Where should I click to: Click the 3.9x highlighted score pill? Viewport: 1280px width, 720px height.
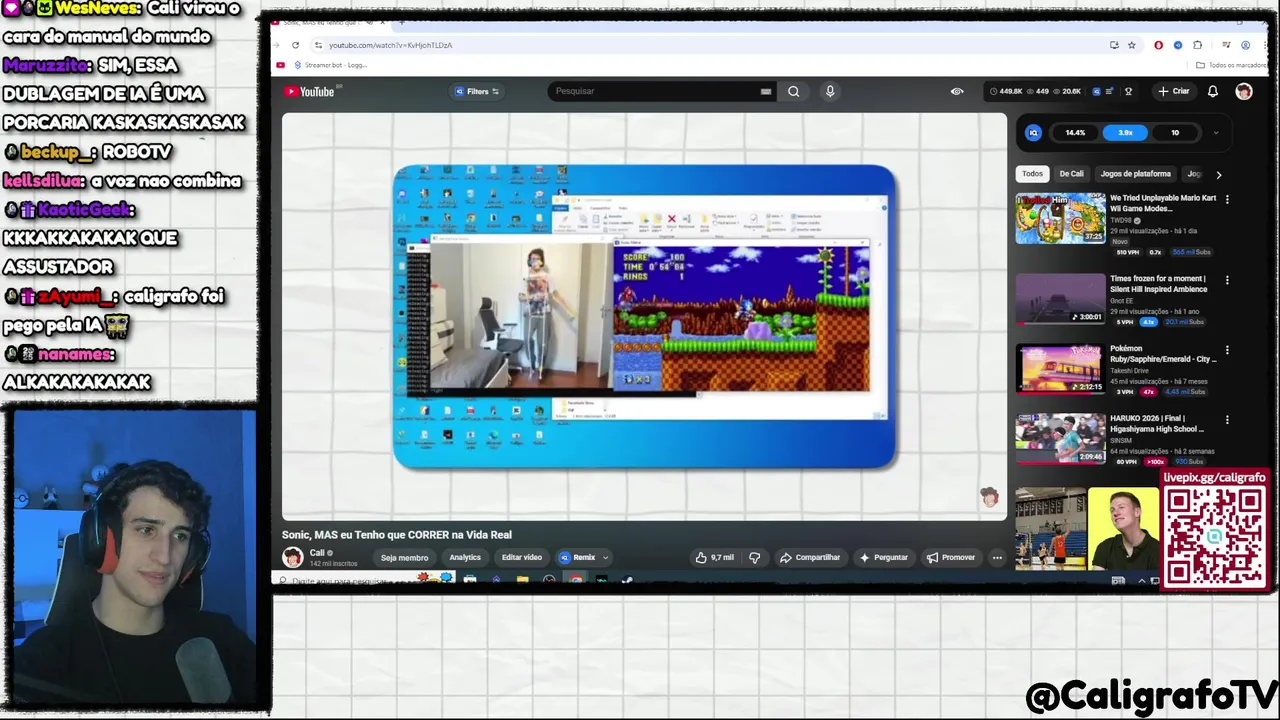1125,132
